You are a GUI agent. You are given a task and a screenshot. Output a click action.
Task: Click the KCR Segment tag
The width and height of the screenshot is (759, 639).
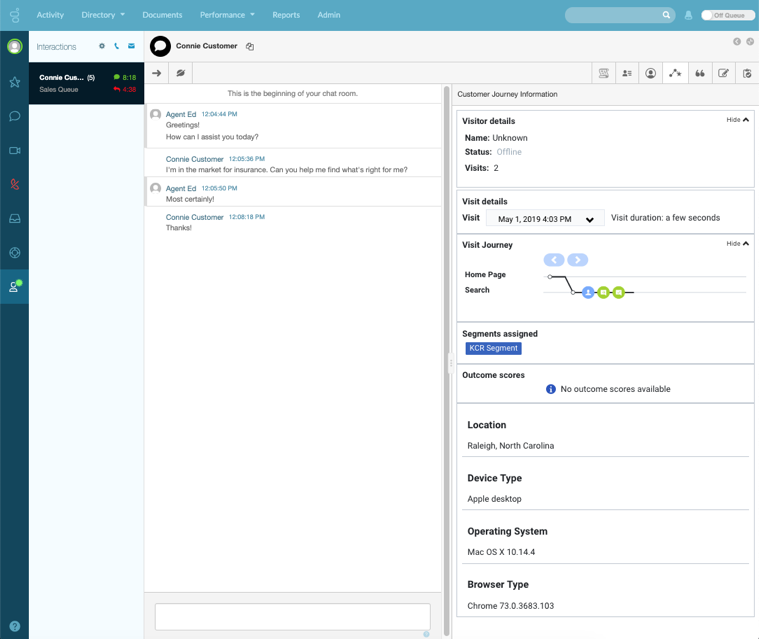pyautogui.click(x=493, y=348)
